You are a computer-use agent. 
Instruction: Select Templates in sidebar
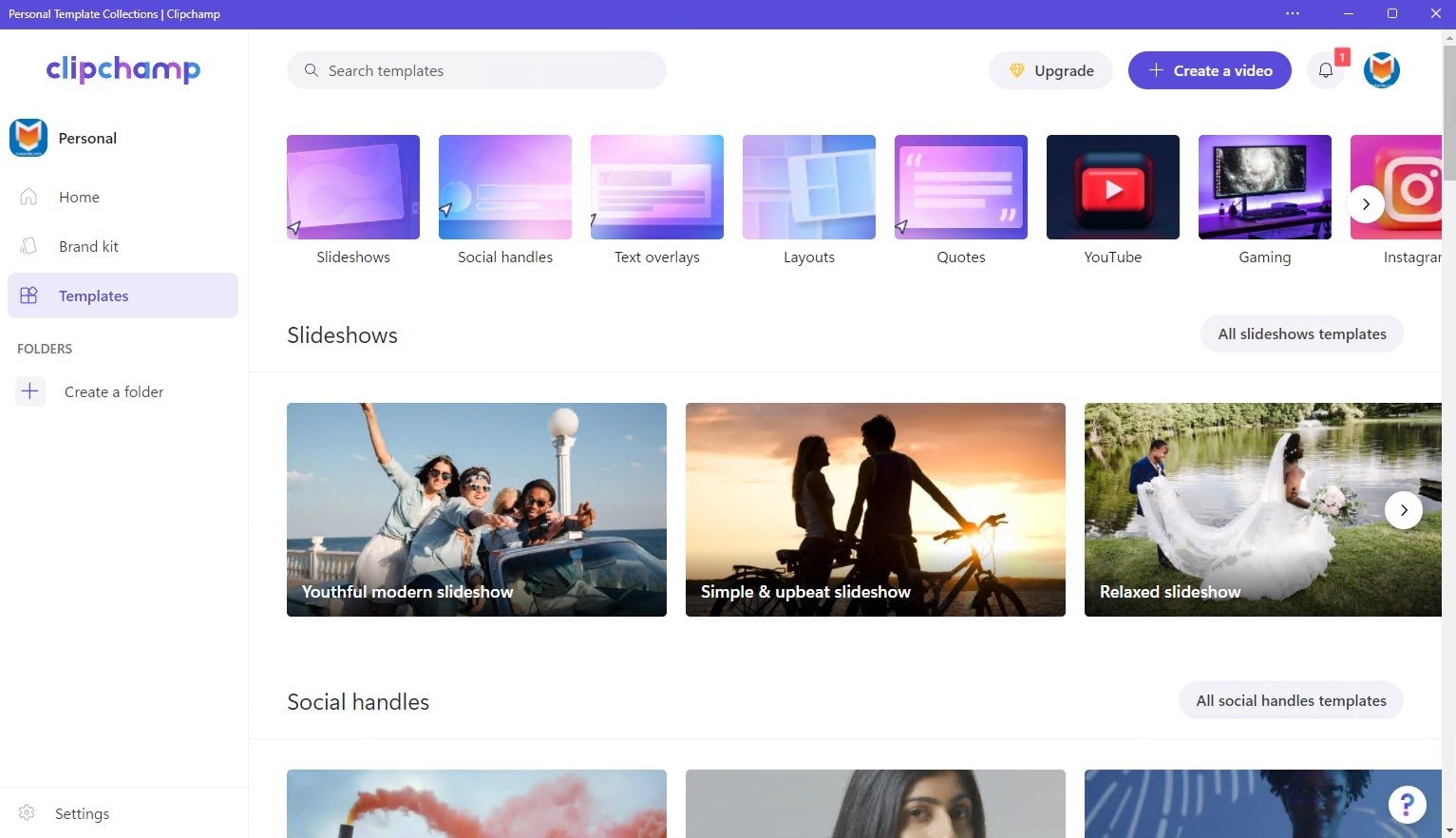123,295
